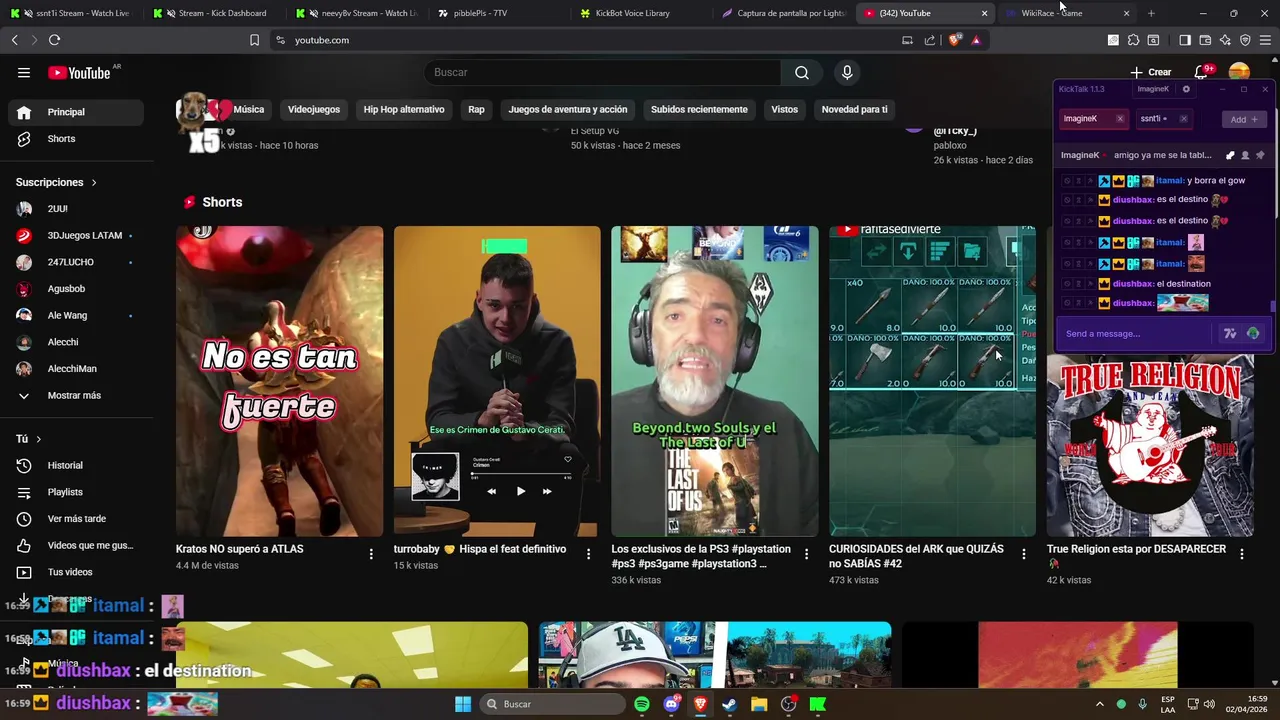Open Steam from the taskbar
Image resolution: width=1280 pixels, height=720 pixels.
tap(729, 704)
